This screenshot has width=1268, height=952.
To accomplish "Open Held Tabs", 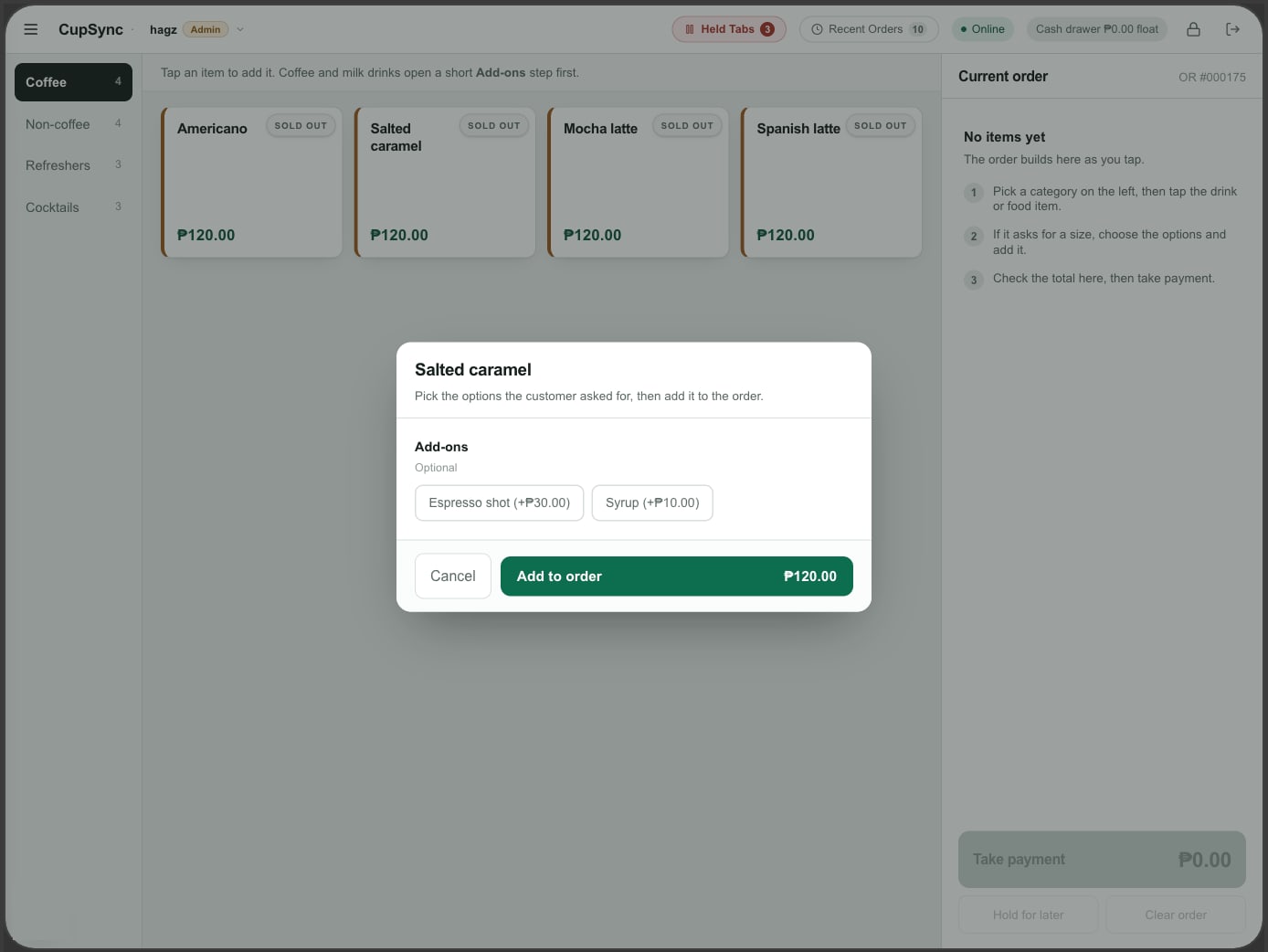I will (x=729, y=29).
